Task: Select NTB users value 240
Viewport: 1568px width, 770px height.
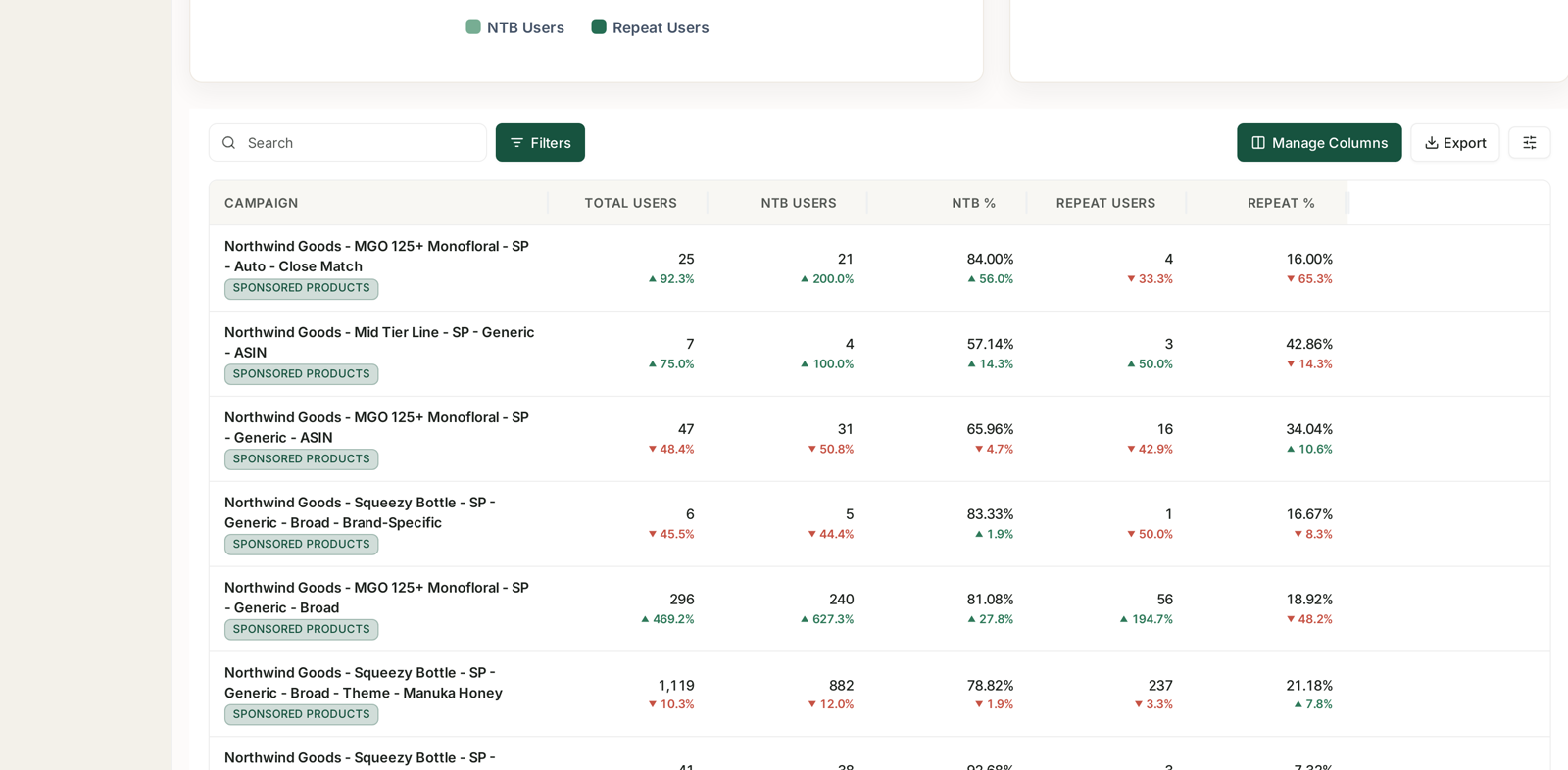Action: pos(842,600)
